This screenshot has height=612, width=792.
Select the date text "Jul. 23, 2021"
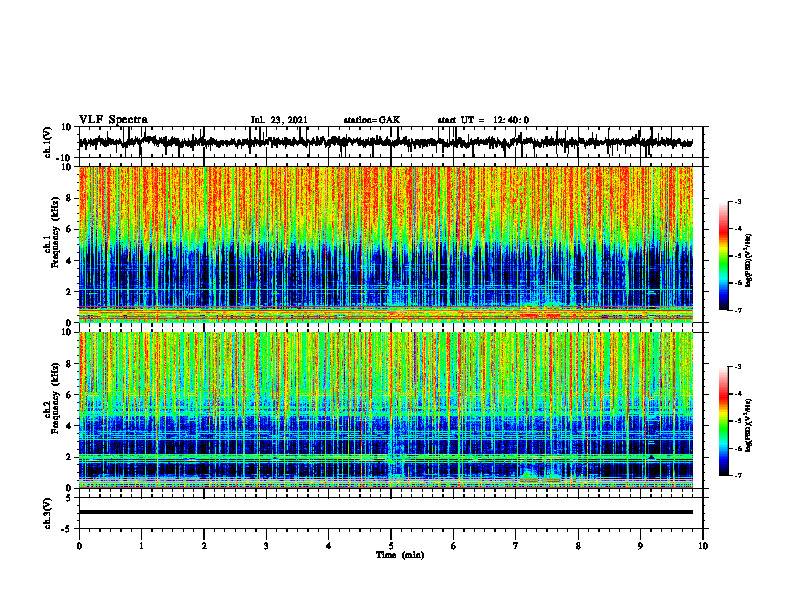click(x=279, y=120)
